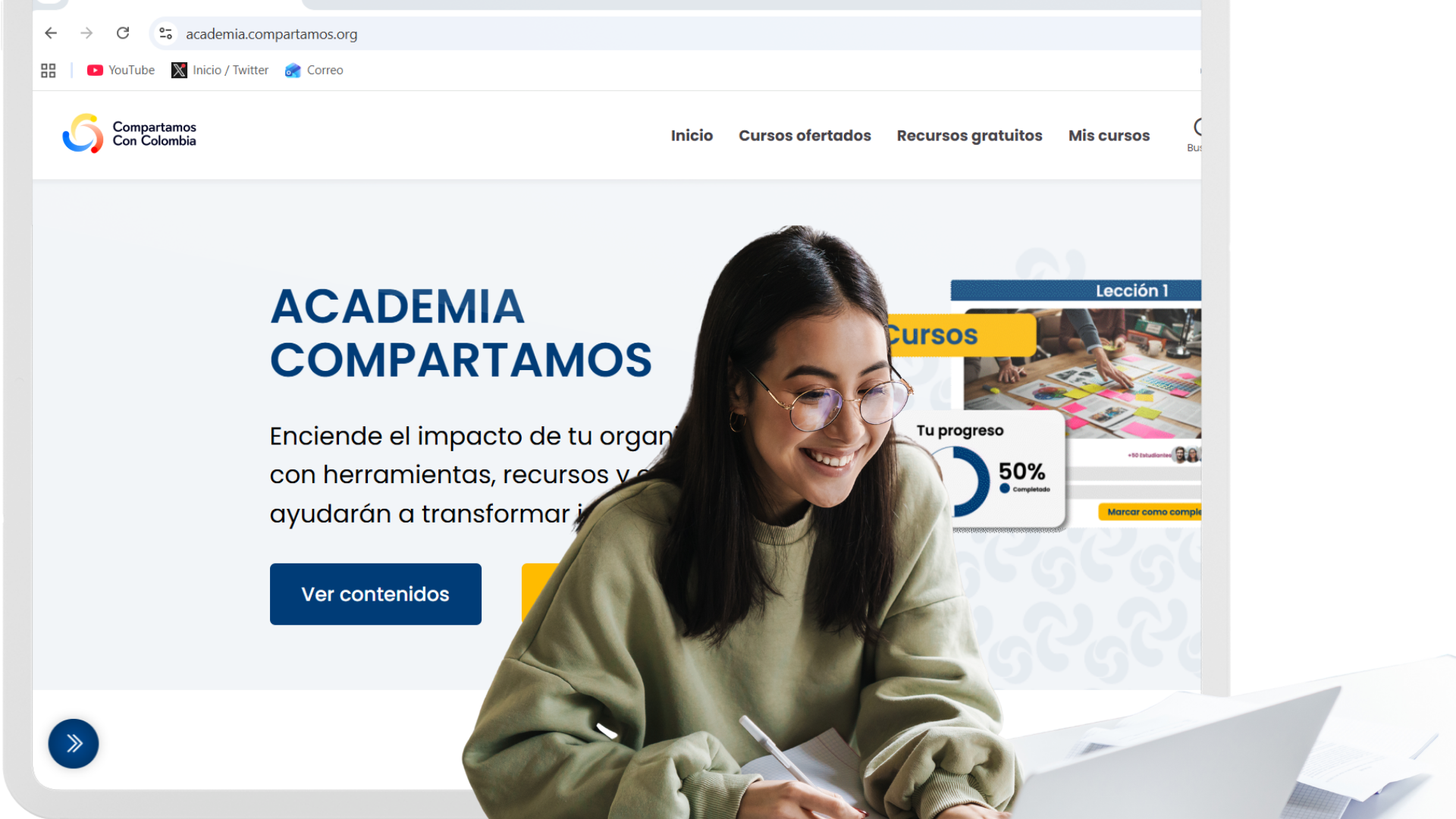Click the address bar URL field
This screenshot has height=819, width=1456.
pyautogui.click(x=682, y=34)
